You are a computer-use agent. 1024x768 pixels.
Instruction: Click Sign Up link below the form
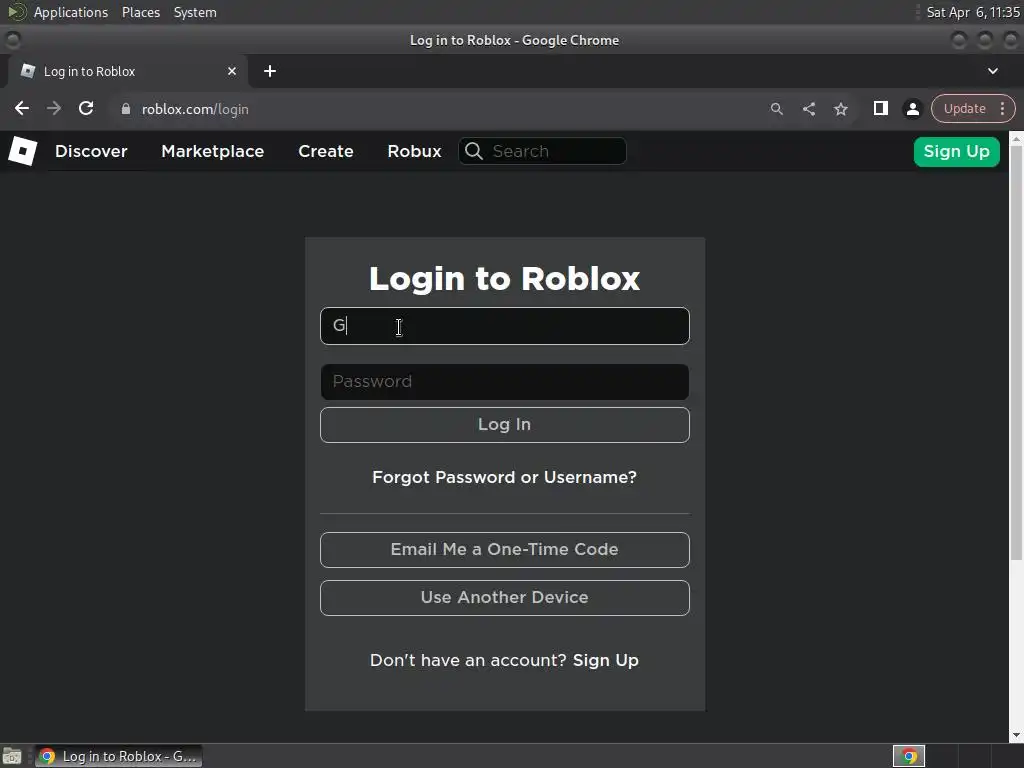(x=605, y=660)
